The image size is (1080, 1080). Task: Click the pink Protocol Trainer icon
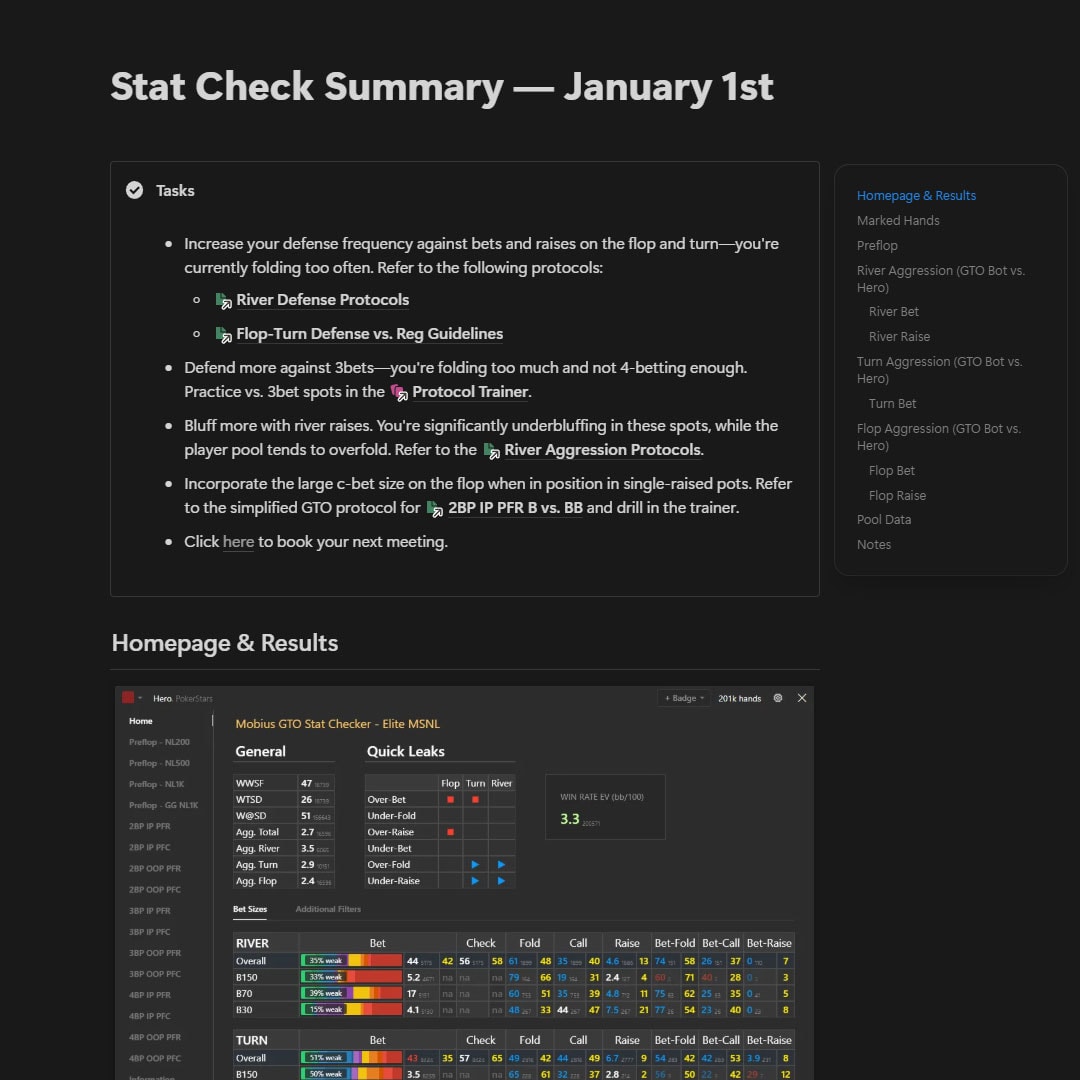[399, 392]
